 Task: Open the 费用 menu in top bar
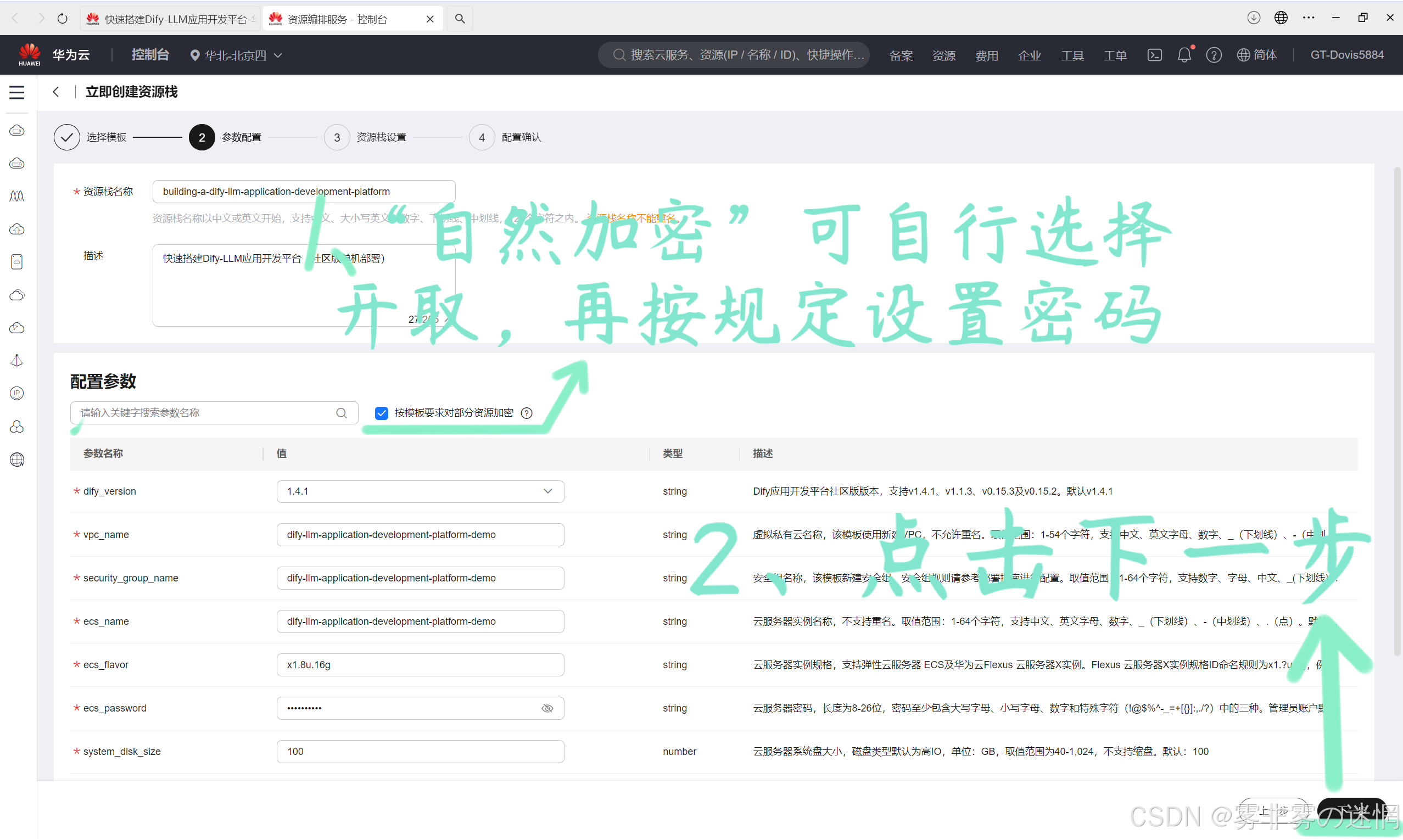point(986,55)
